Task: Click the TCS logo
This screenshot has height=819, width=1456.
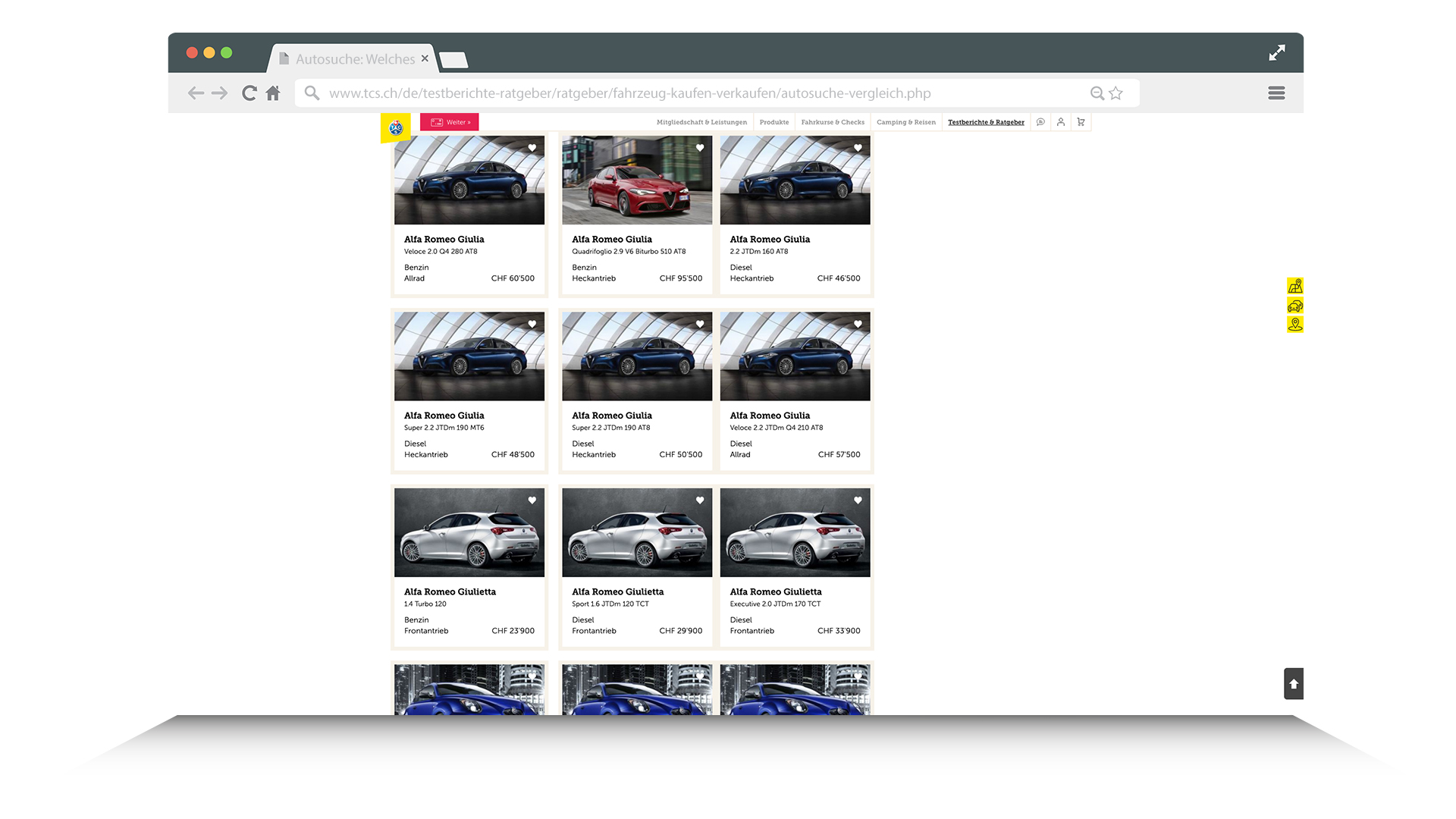Action: click(x=396, y=128)
